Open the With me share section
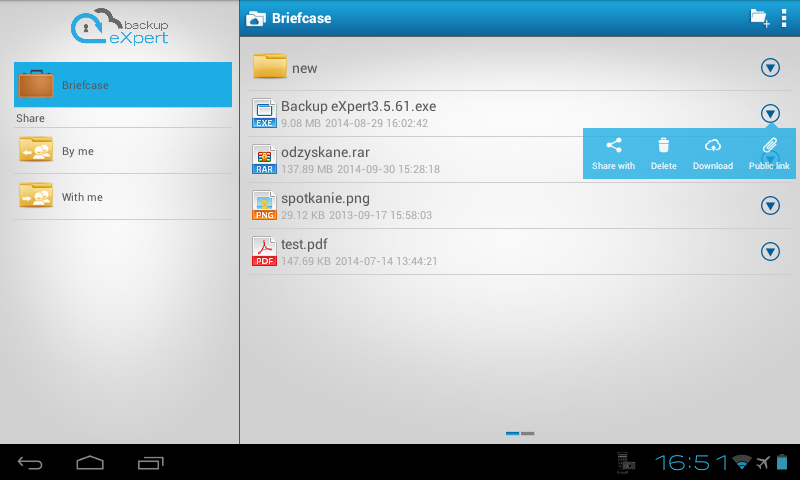 tap(123, 196)
